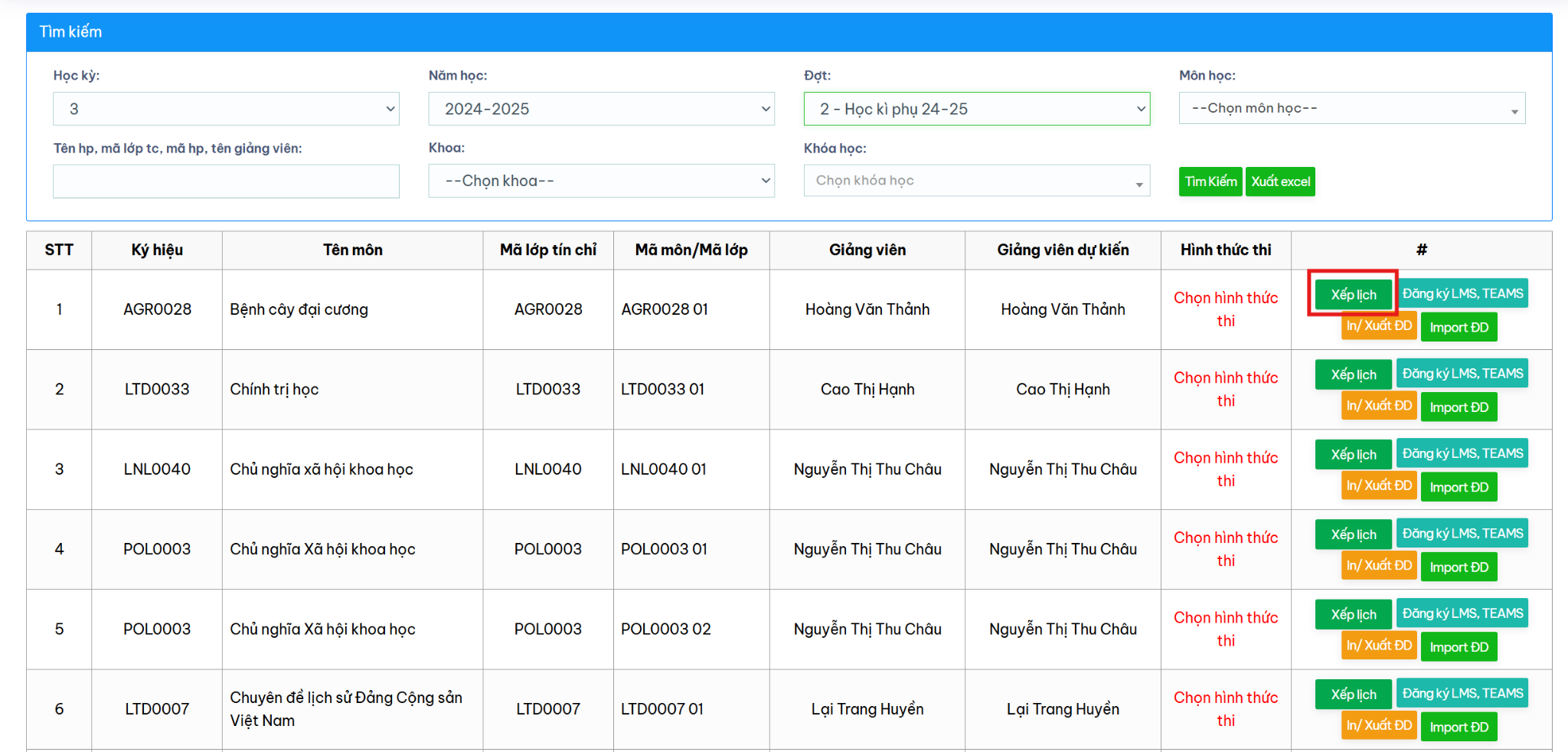Image resolution: width=1568 pixels, height=752 pixels.
Task: Click In/Xuất ĐD for LTD0007 row
Action: [x=1379, y=724]
